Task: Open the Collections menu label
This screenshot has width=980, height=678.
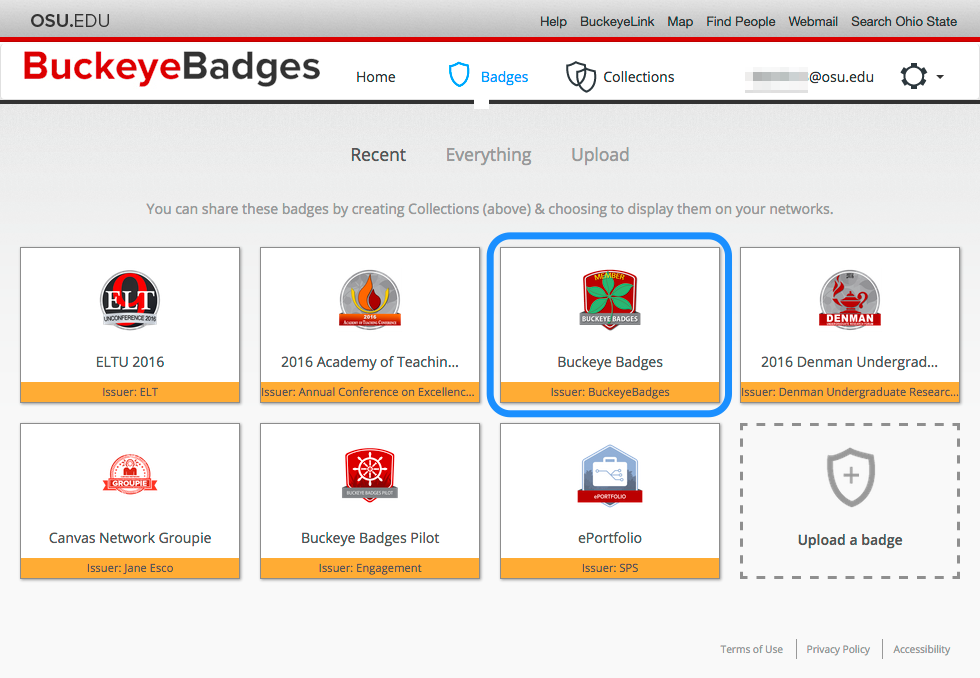Action: [x=639, y=77]
